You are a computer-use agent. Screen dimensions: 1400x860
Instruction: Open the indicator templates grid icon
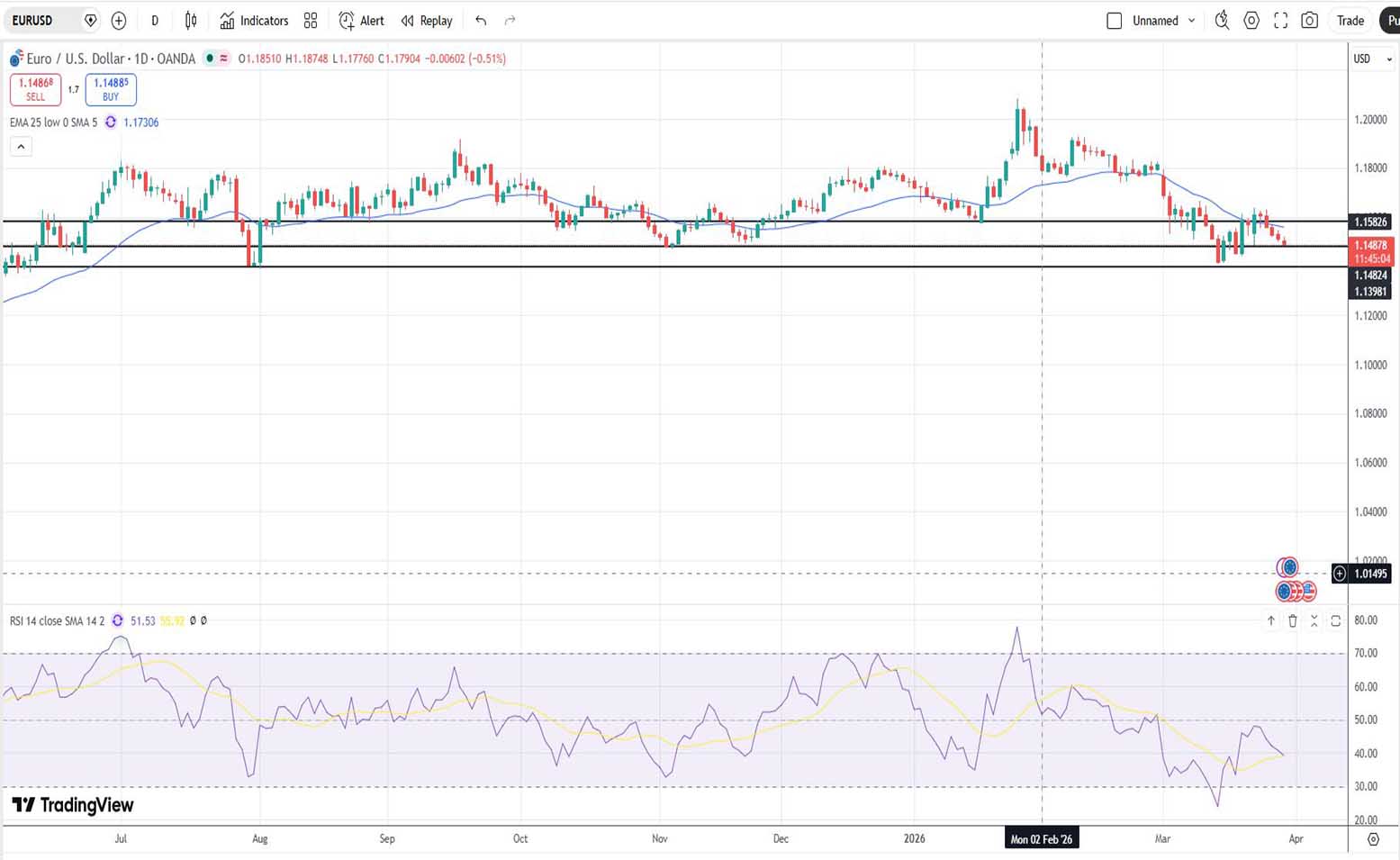[311, 21]
